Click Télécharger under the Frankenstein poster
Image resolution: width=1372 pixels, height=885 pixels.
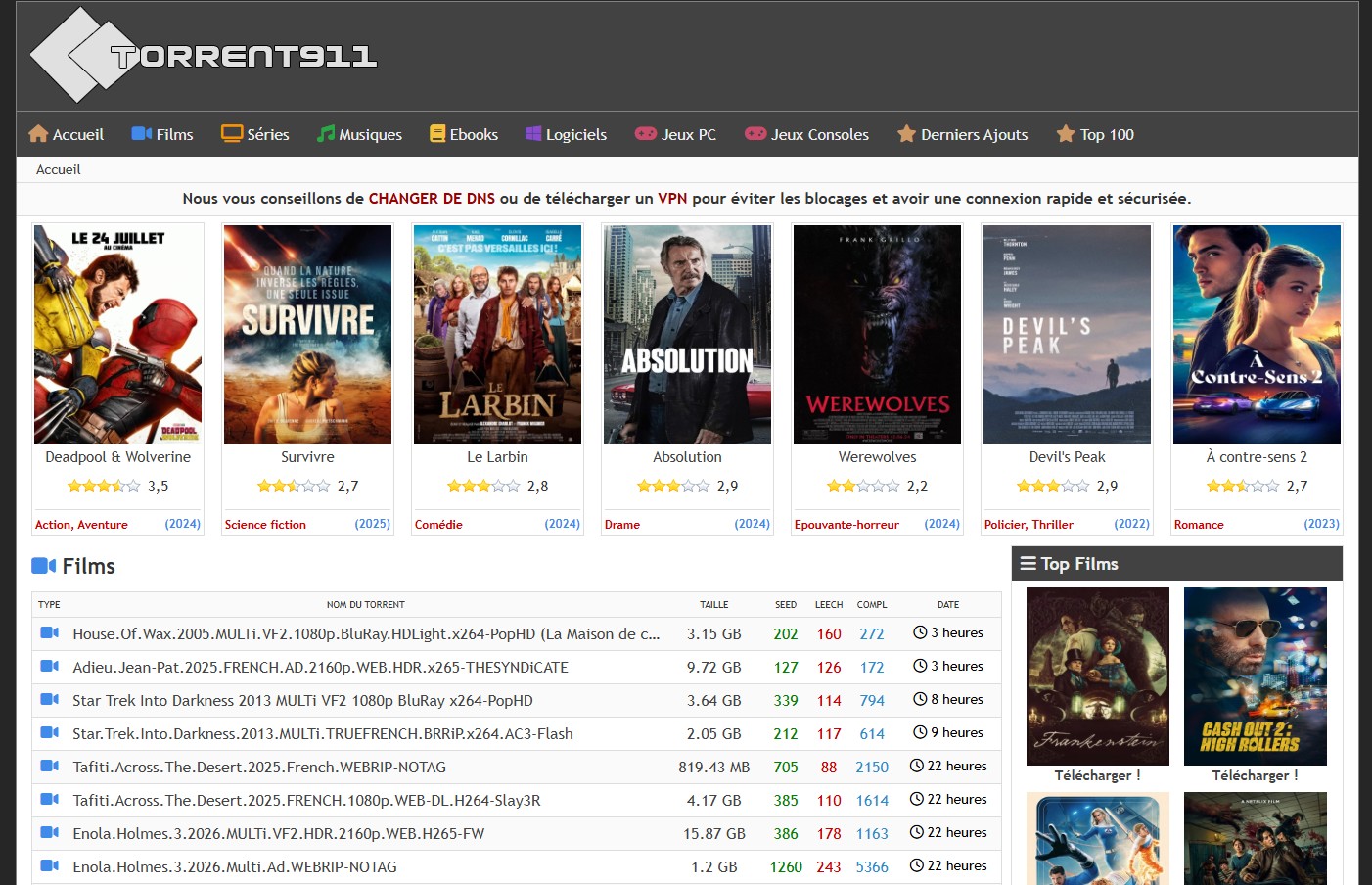click(1098, 775)
